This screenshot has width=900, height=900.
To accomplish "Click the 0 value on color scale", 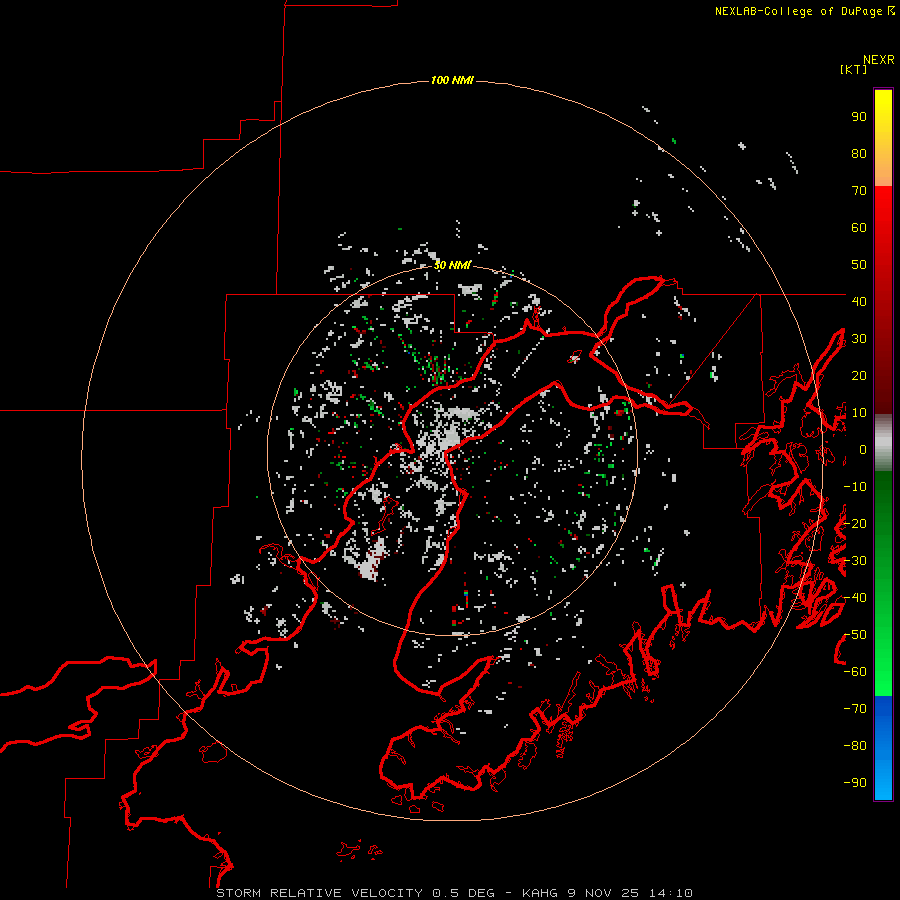I will 863,449.
